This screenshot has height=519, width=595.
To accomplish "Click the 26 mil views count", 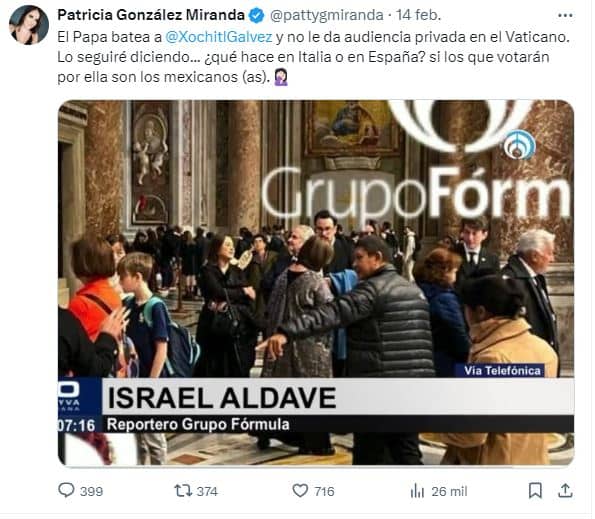I will pos(449,491).
